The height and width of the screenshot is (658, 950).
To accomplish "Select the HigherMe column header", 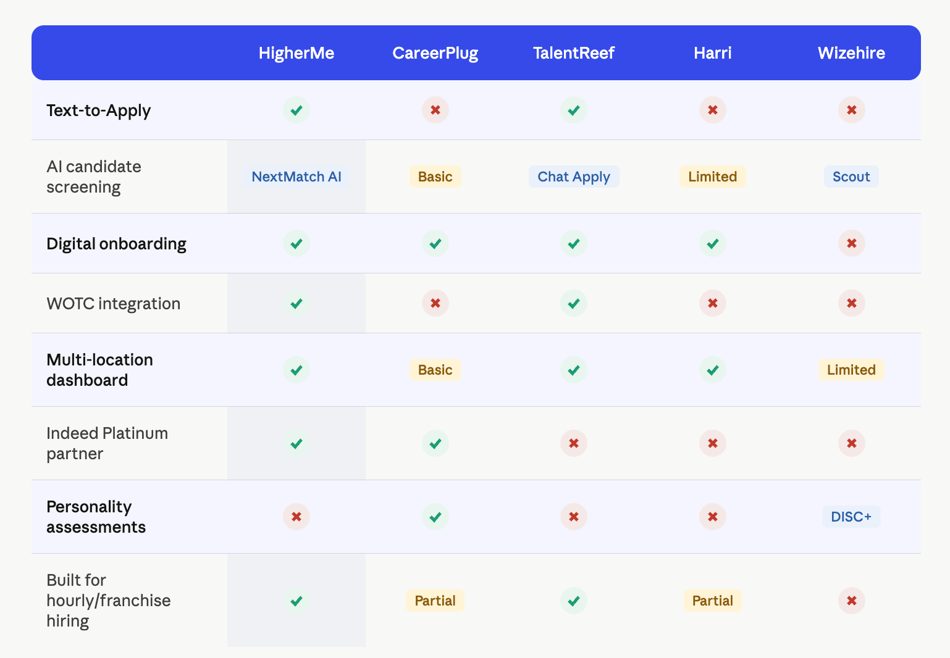I will (x=296, y=53).
